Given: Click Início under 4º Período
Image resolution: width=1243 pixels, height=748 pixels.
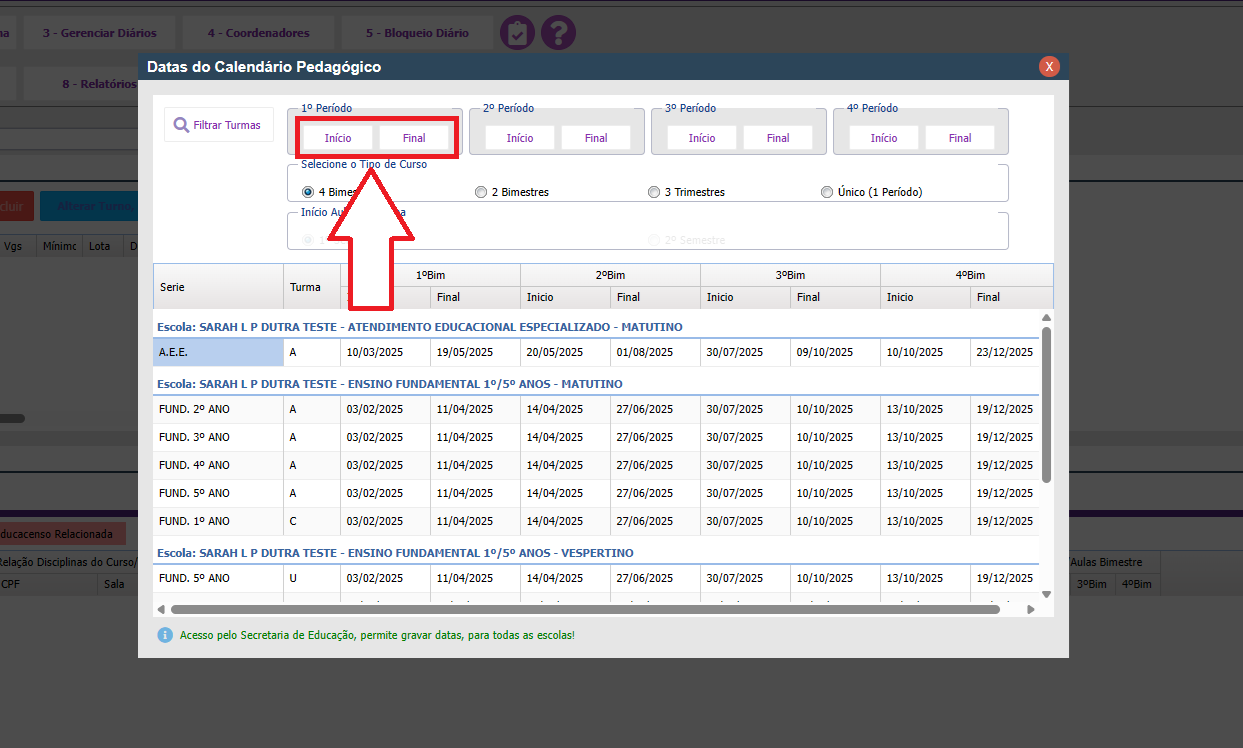Looking at the screenshot, I should pos(884,138).
